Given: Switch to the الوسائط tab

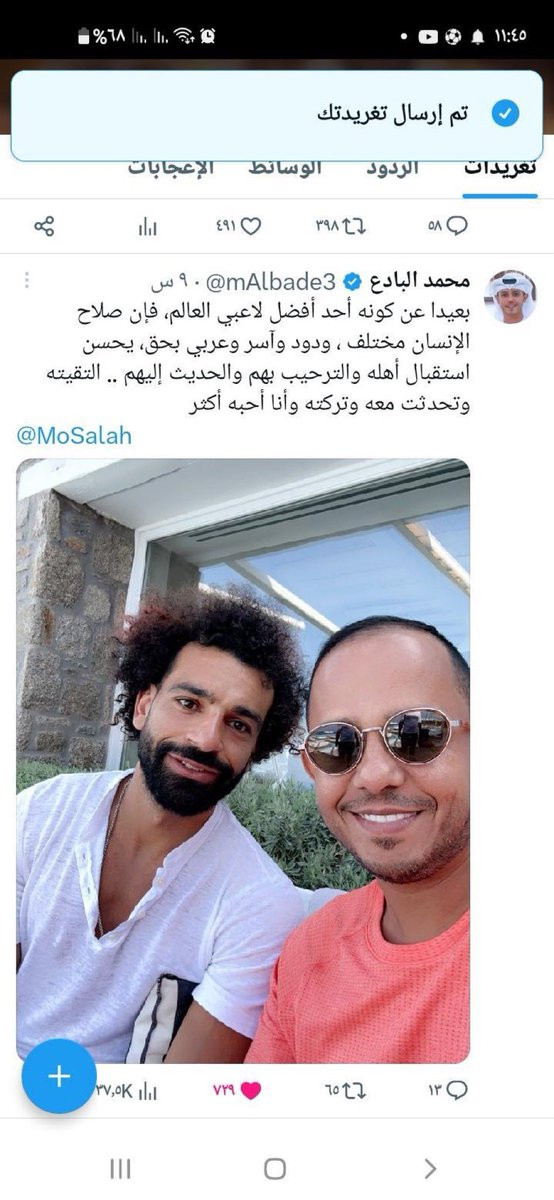Looking at the screenshot, I should pyautogui.click(x=285, y=168).
